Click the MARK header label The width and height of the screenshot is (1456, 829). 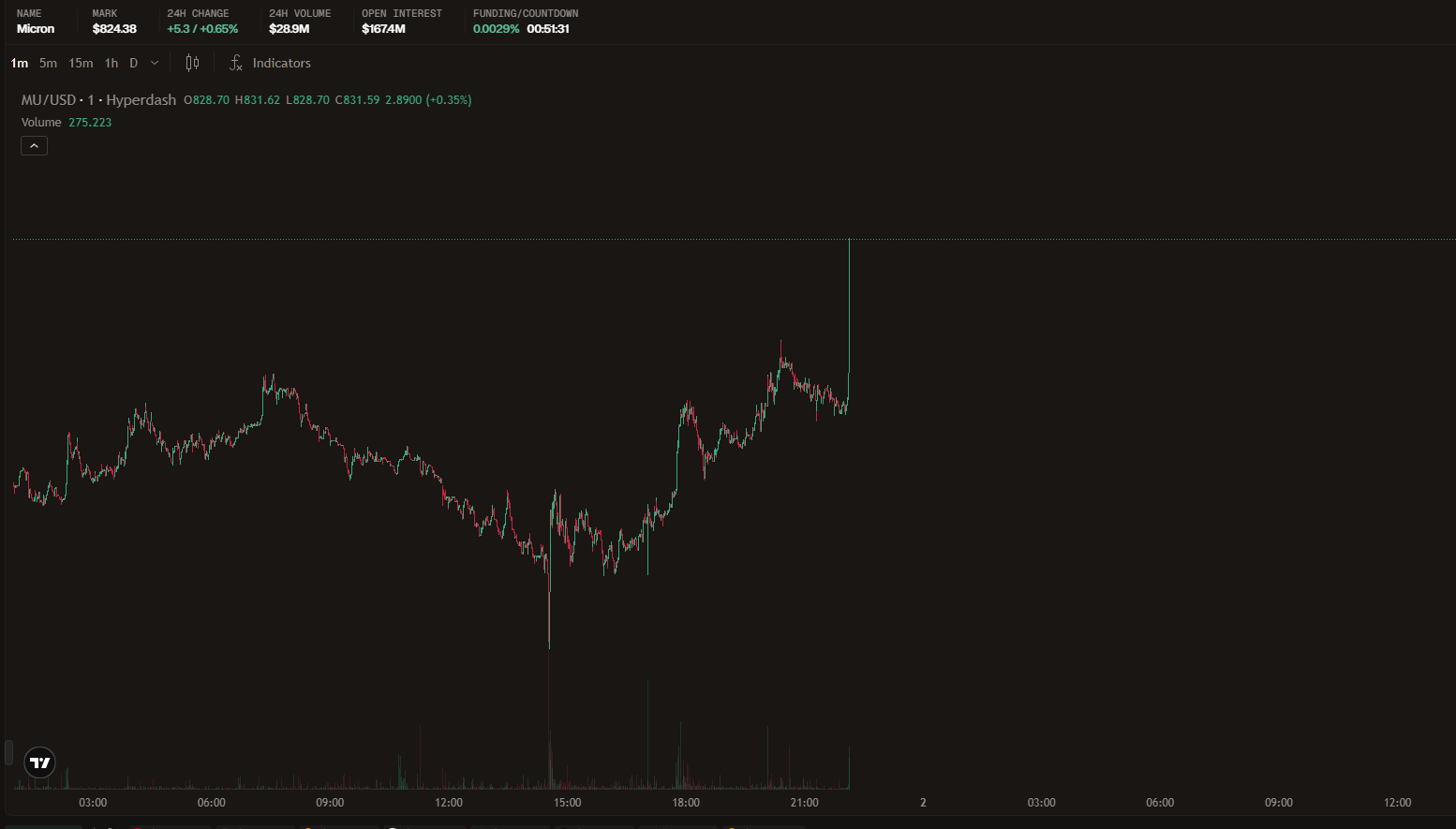(x=105, y=14)
